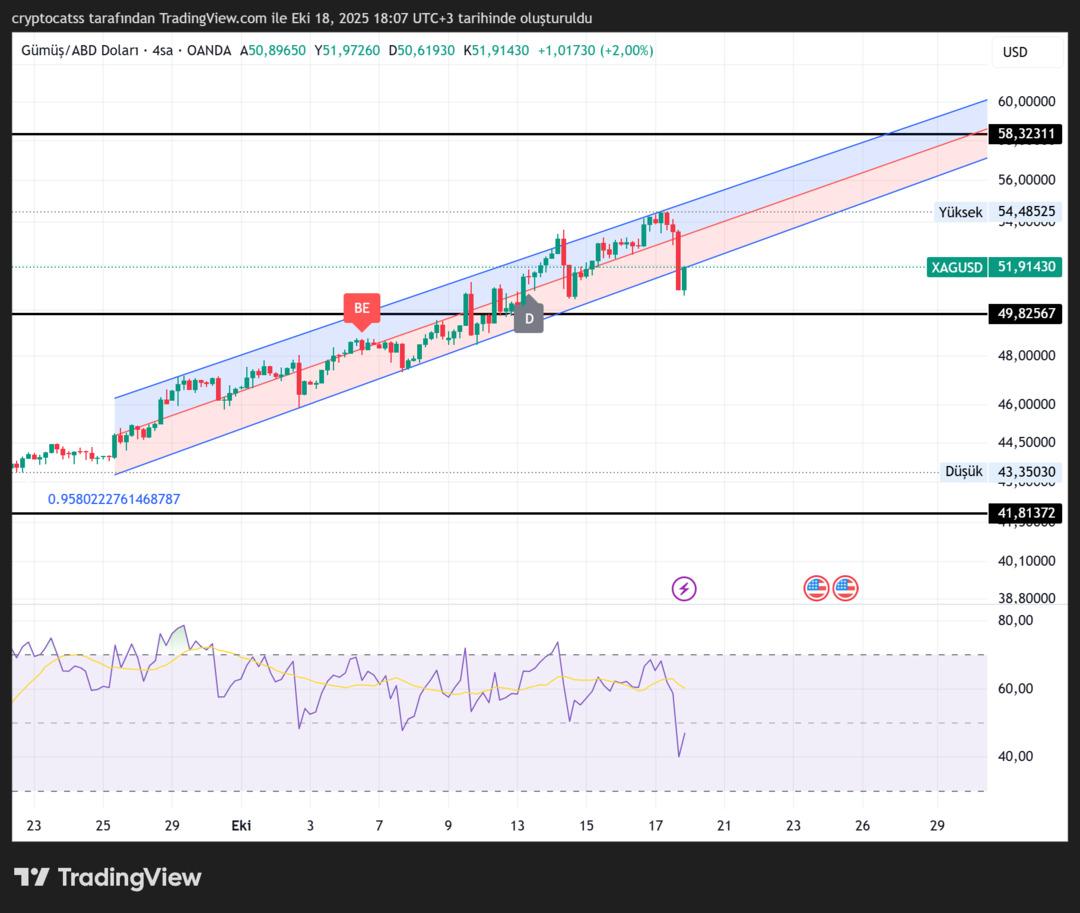Click the OANDA data source label

click(209, 50)
